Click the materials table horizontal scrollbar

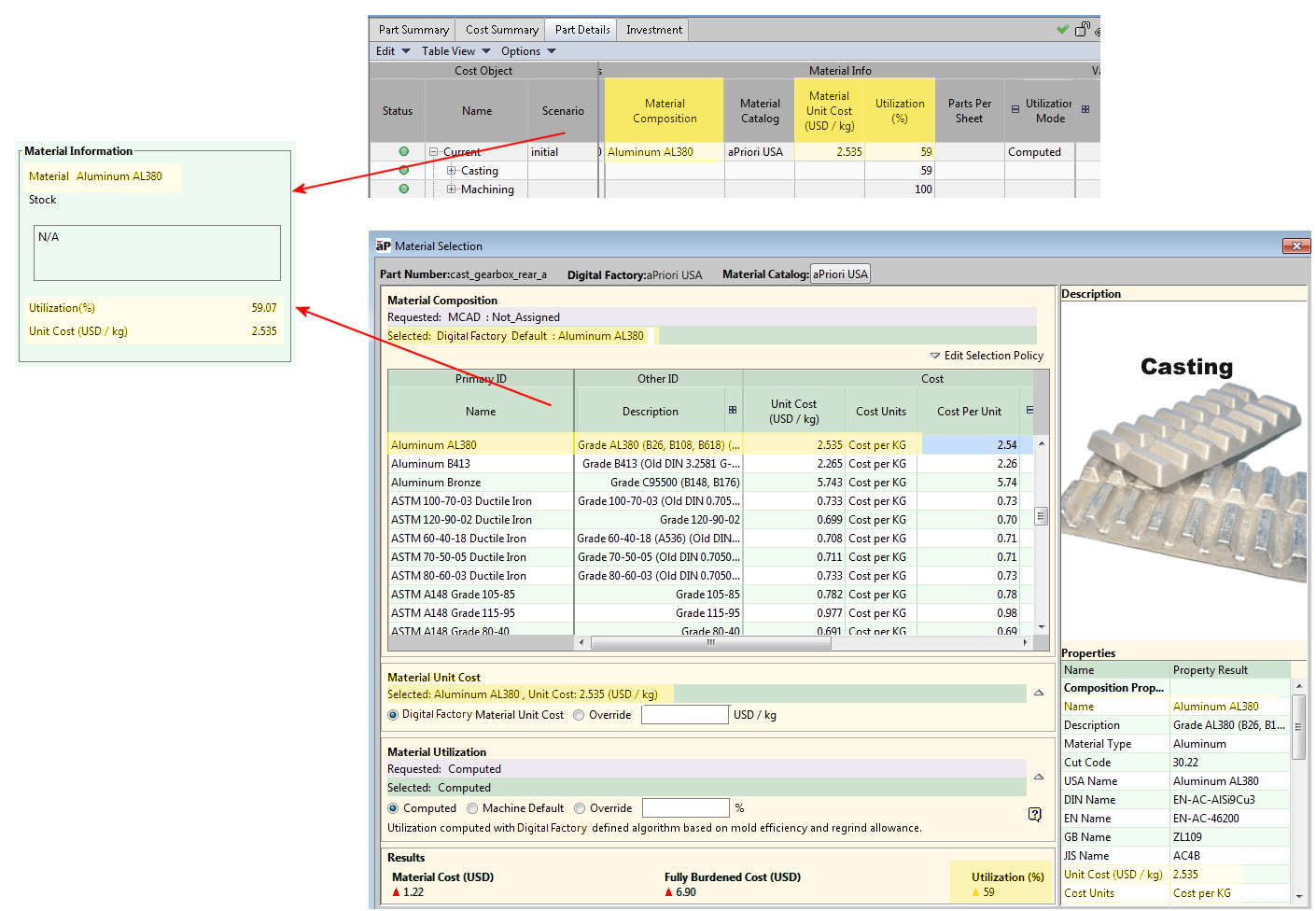point(710,642)
